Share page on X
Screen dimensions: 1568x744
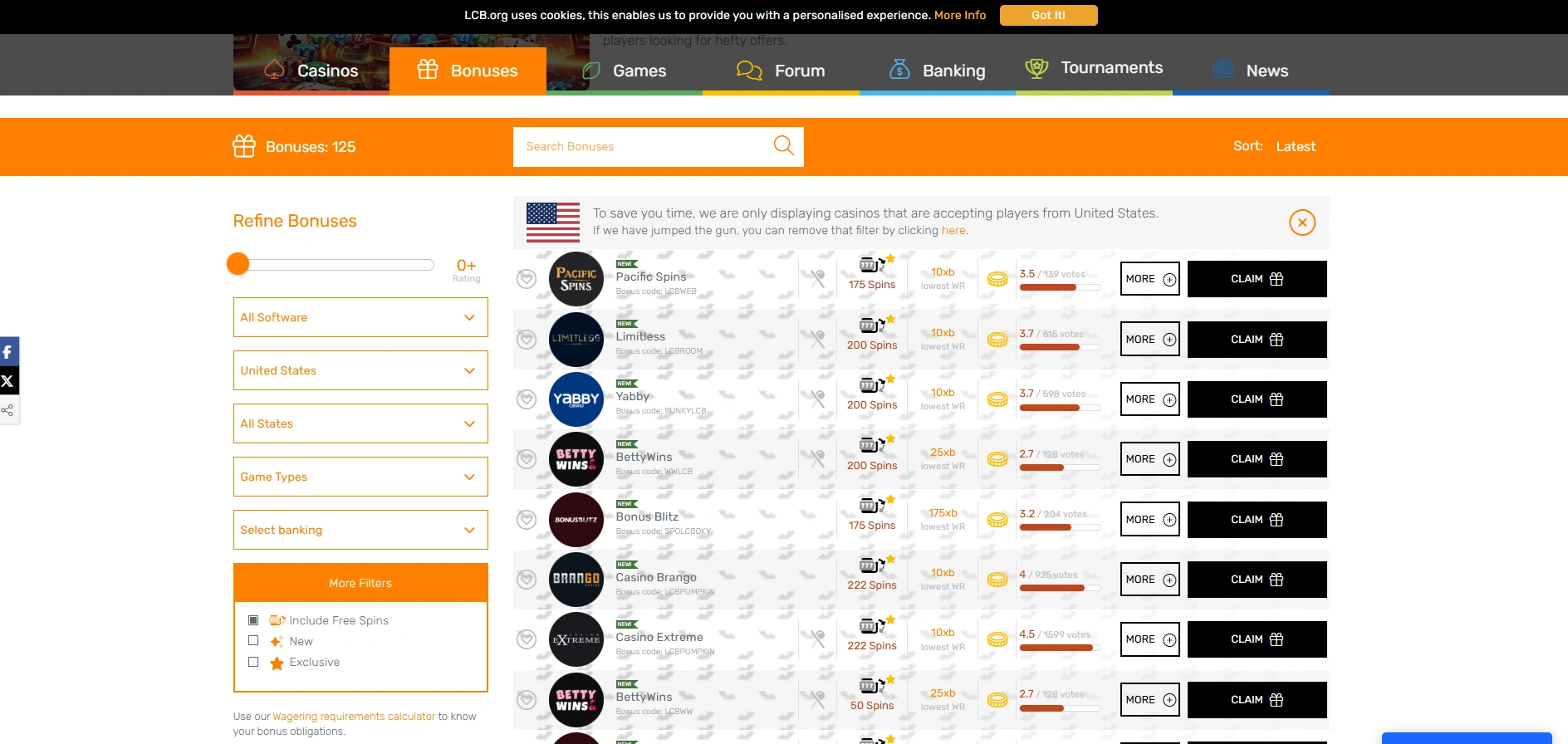pyautogui.click(x=7, y=381)
